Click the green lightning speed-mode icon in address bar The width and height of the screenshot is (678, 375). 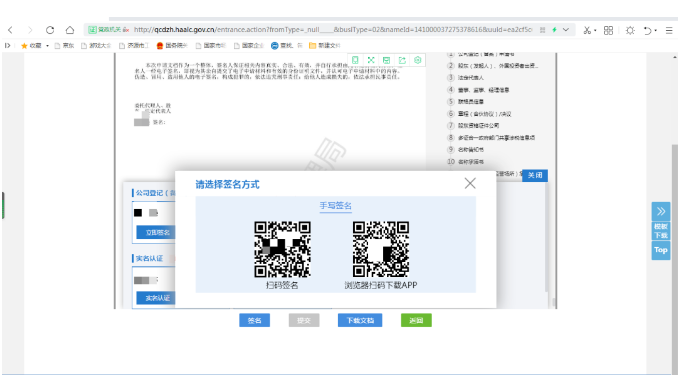click(x=554, y=30)
